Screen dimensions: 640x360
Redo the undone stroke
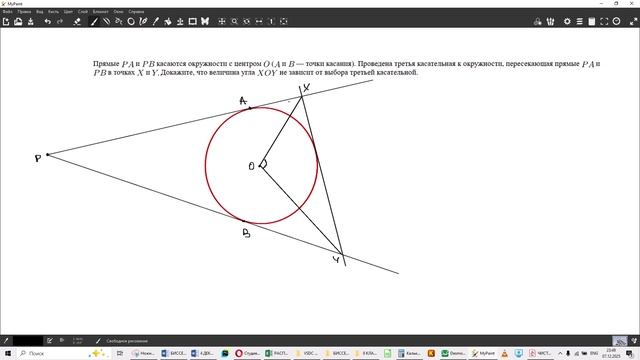pyautogui.click(x=60, y=21)
